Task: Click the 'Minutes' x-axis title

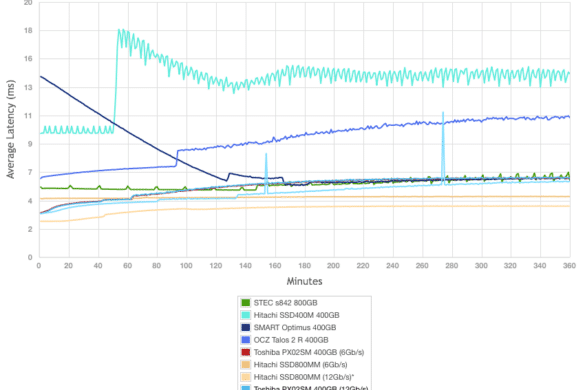Action: [304, 281]
